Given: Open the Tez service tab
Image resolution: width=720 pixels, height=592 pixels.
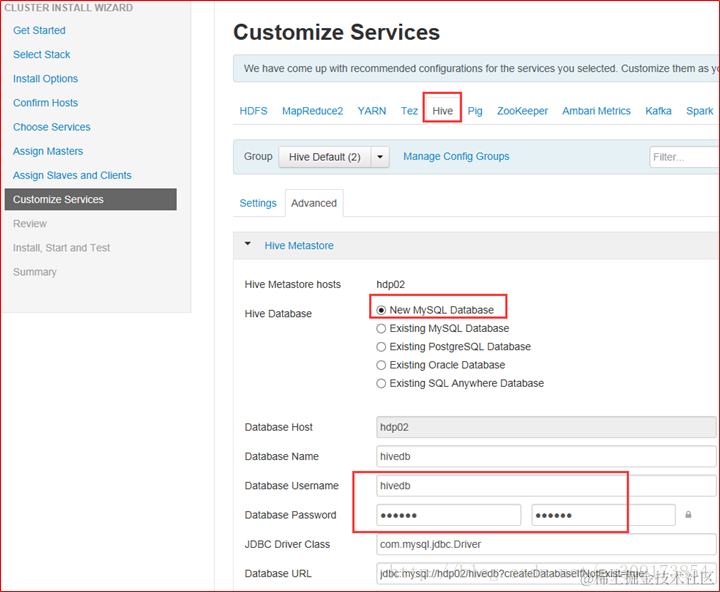Looking at the screenshot, I should click(409, 111).
